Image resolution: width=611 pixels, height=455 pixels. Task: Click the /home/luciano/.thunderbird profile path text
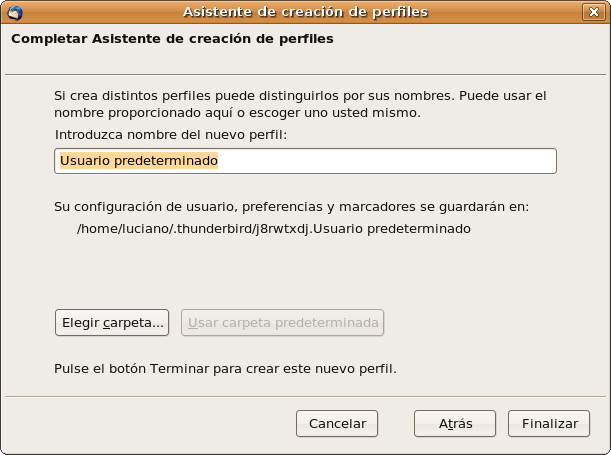[273, 228]
